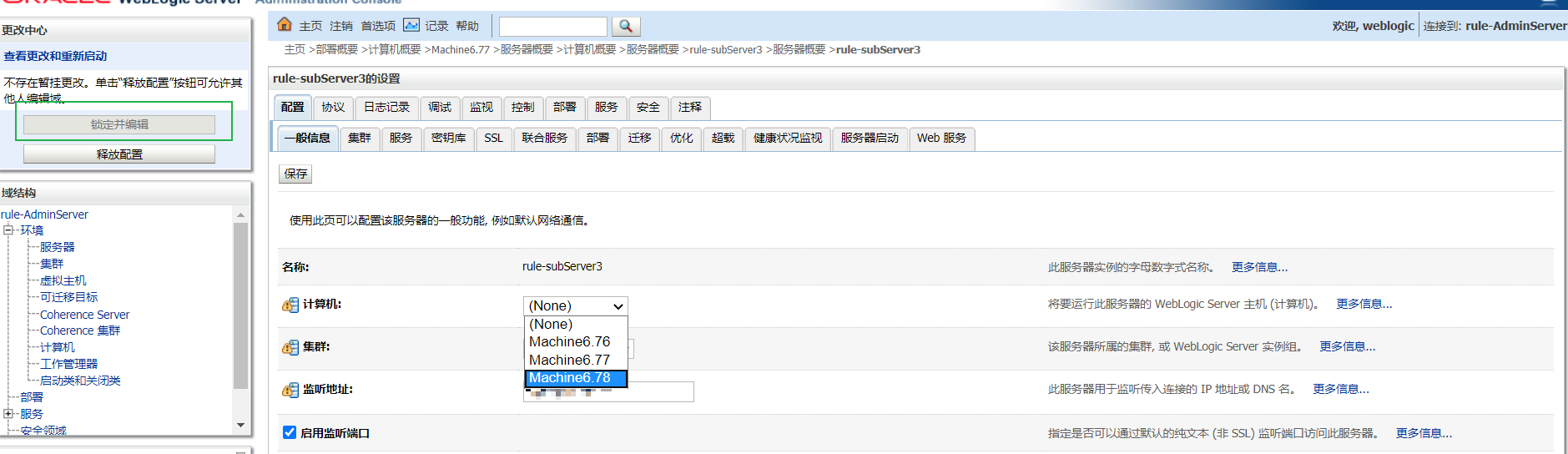1568x454 pixels.
Task: Click the search magnifier button
Action: tap(626, 27)
